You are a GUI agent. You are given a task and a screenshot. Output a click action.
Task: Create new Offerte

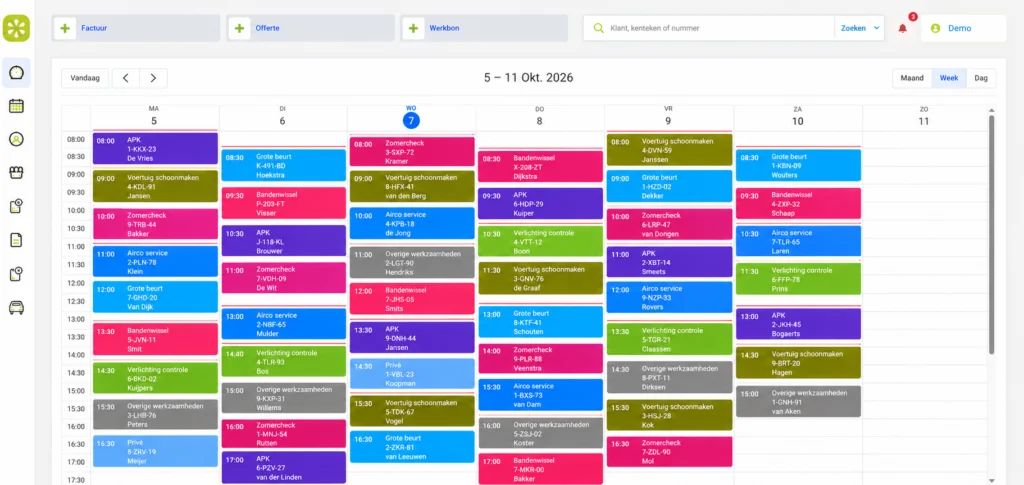pyautogui.click(x=311, y=28)
